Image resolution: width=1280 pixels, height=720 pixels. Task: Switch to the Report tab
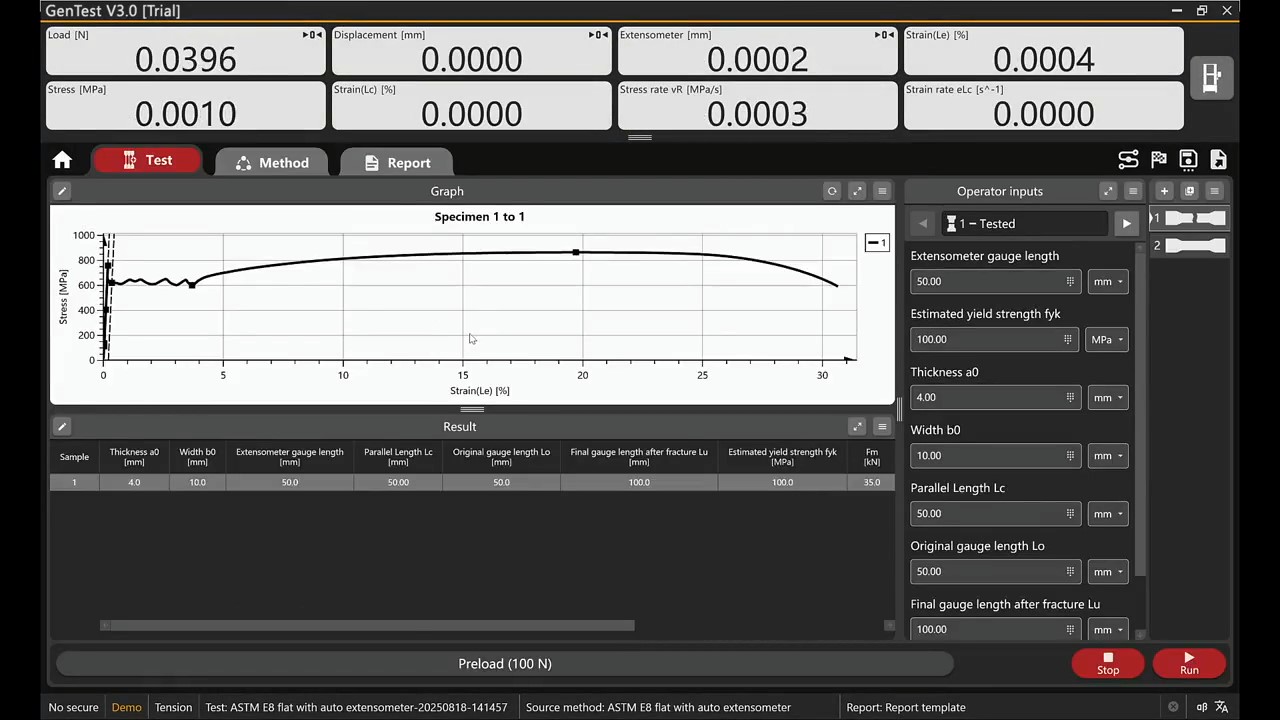pos(397,162)
